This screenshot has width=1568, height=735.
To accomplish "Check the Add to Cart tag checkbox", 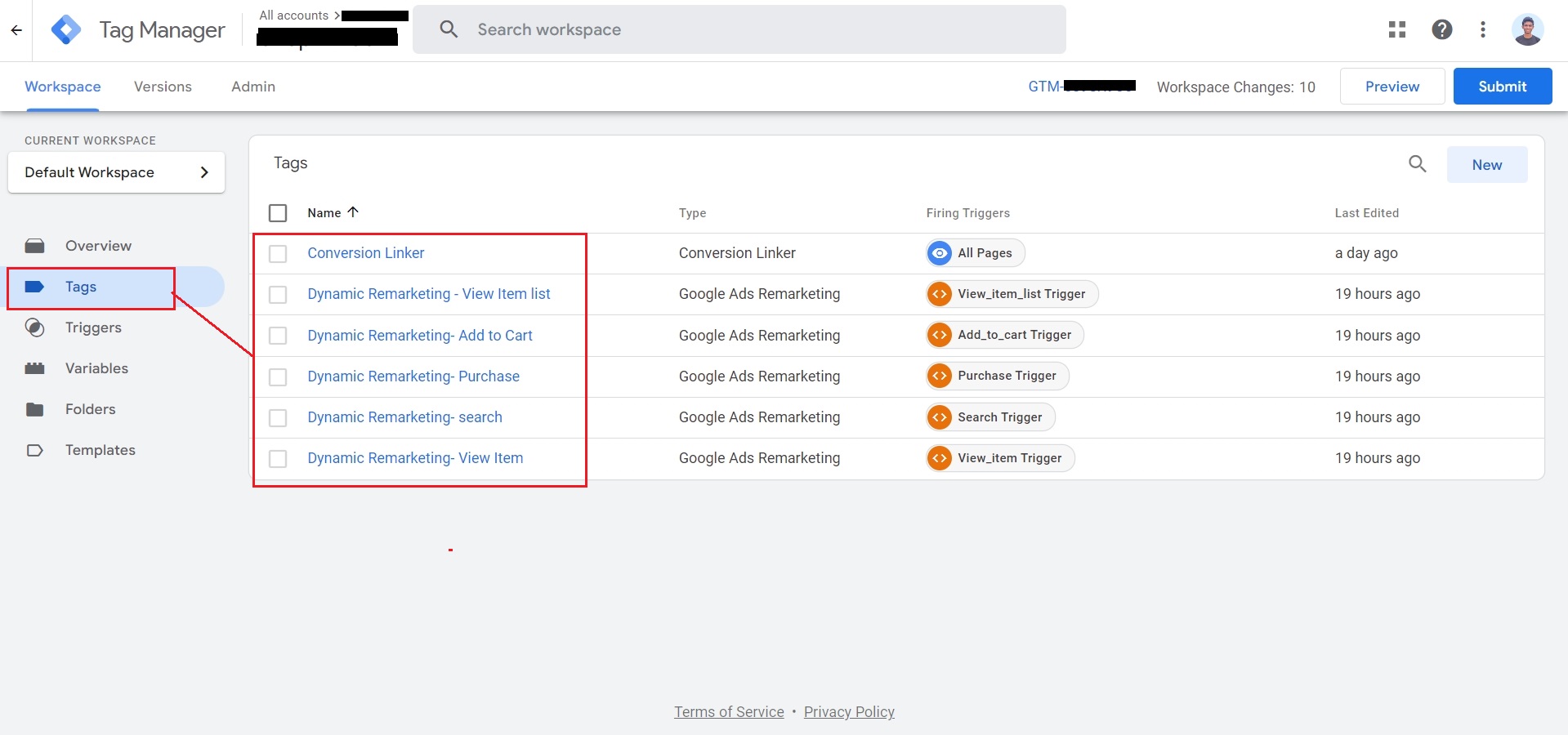I will click(x=278, y=336).
